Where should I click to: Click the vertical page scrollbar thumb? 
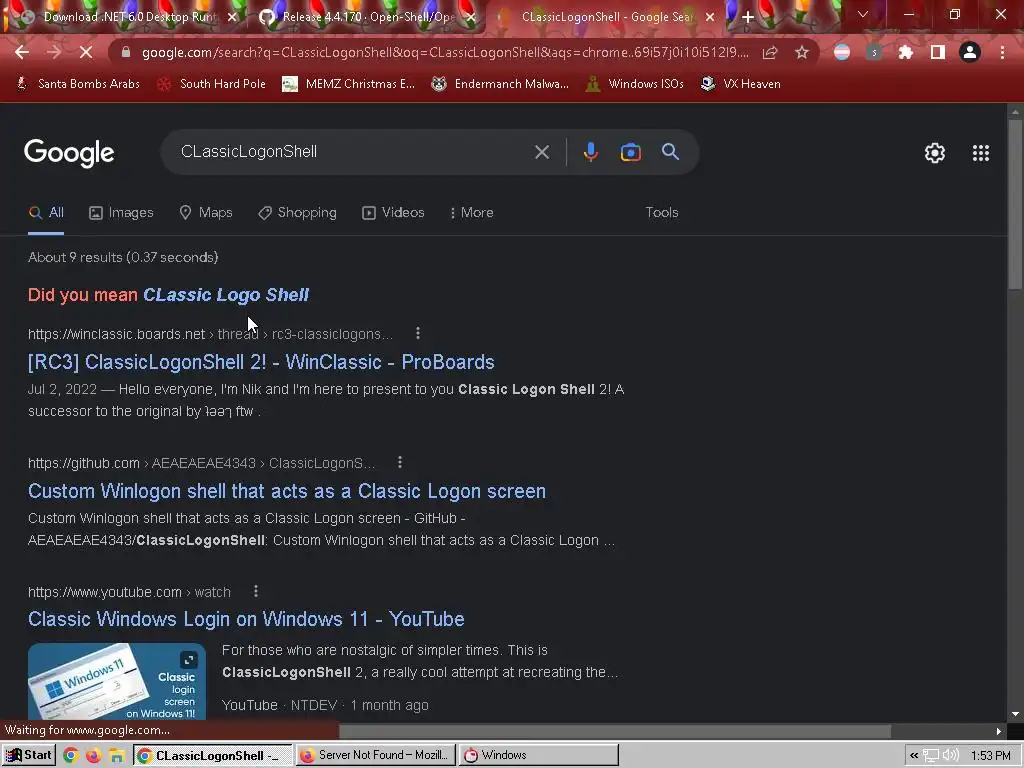click(1015, 204)
